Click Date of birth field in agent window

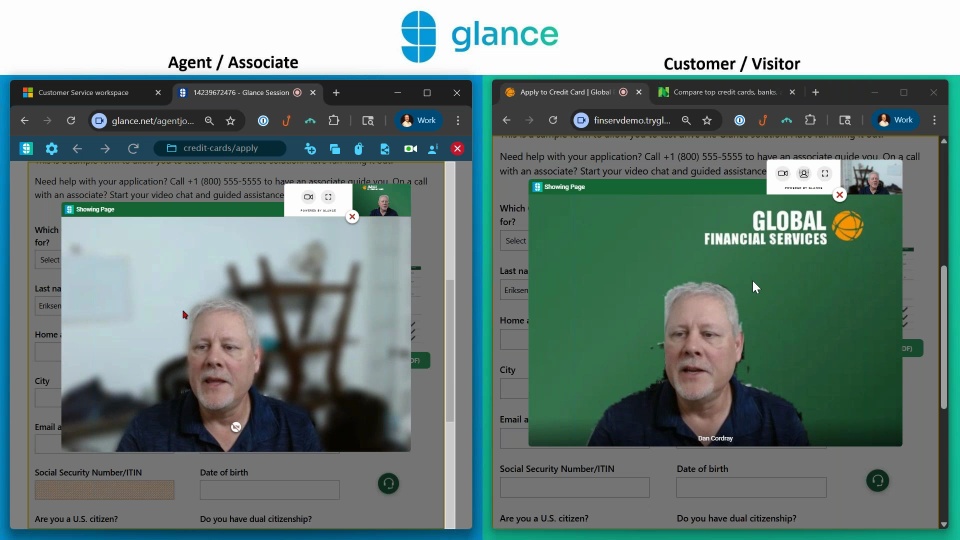(269, 490)
